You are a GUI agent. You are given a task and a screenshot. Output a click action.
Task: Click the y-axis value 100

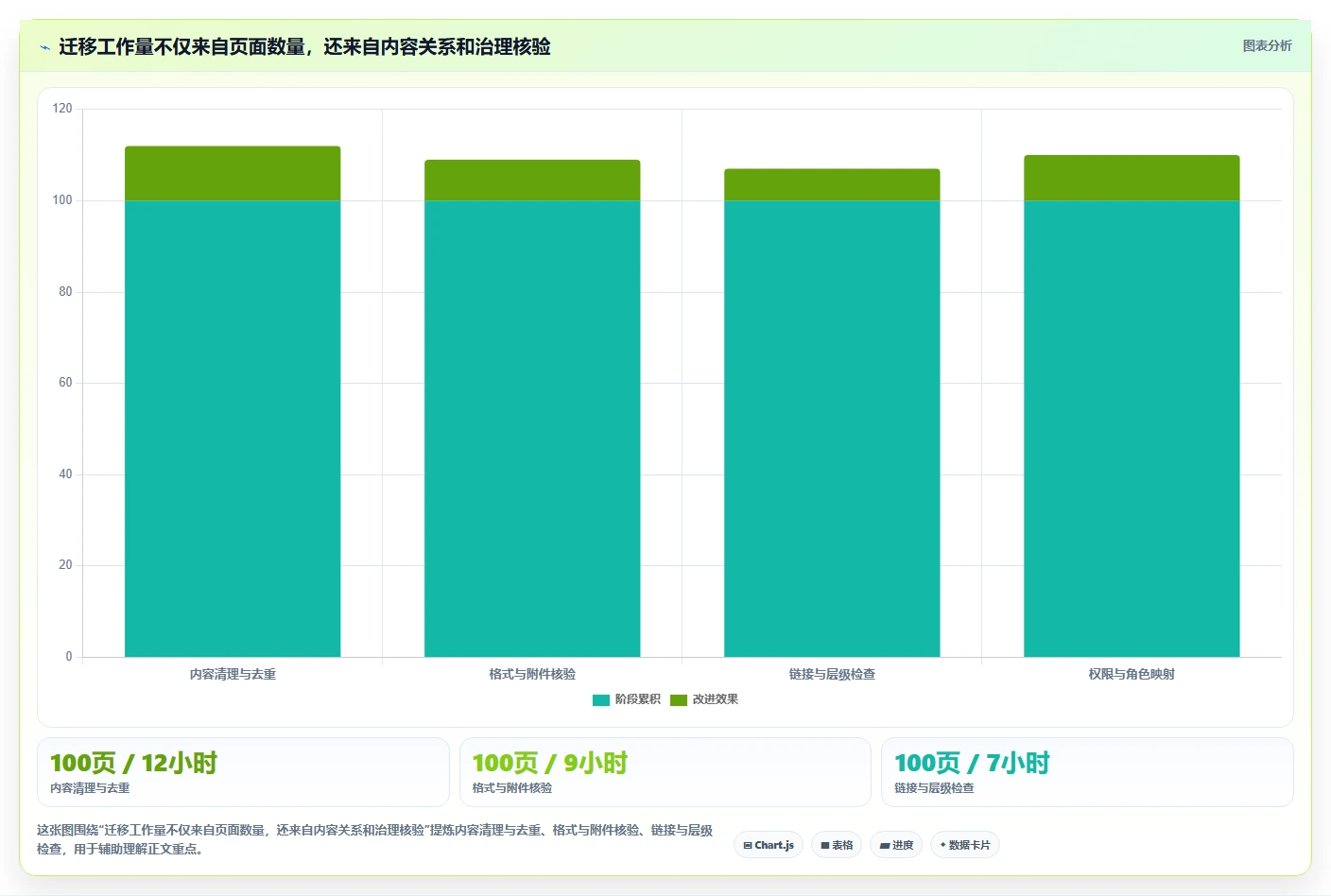pyautogui.click(x=62, y=200)
